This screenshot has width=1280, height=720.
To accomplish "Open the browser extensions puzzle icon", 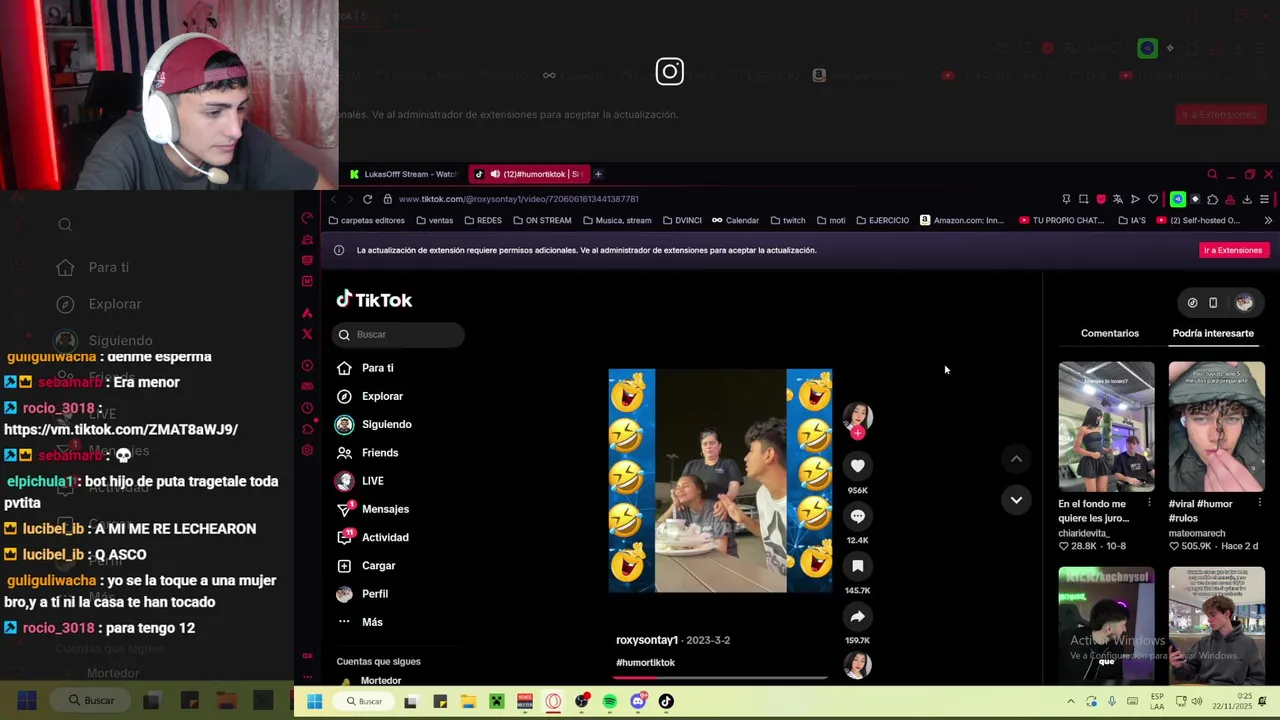I will pos(1212,199).
